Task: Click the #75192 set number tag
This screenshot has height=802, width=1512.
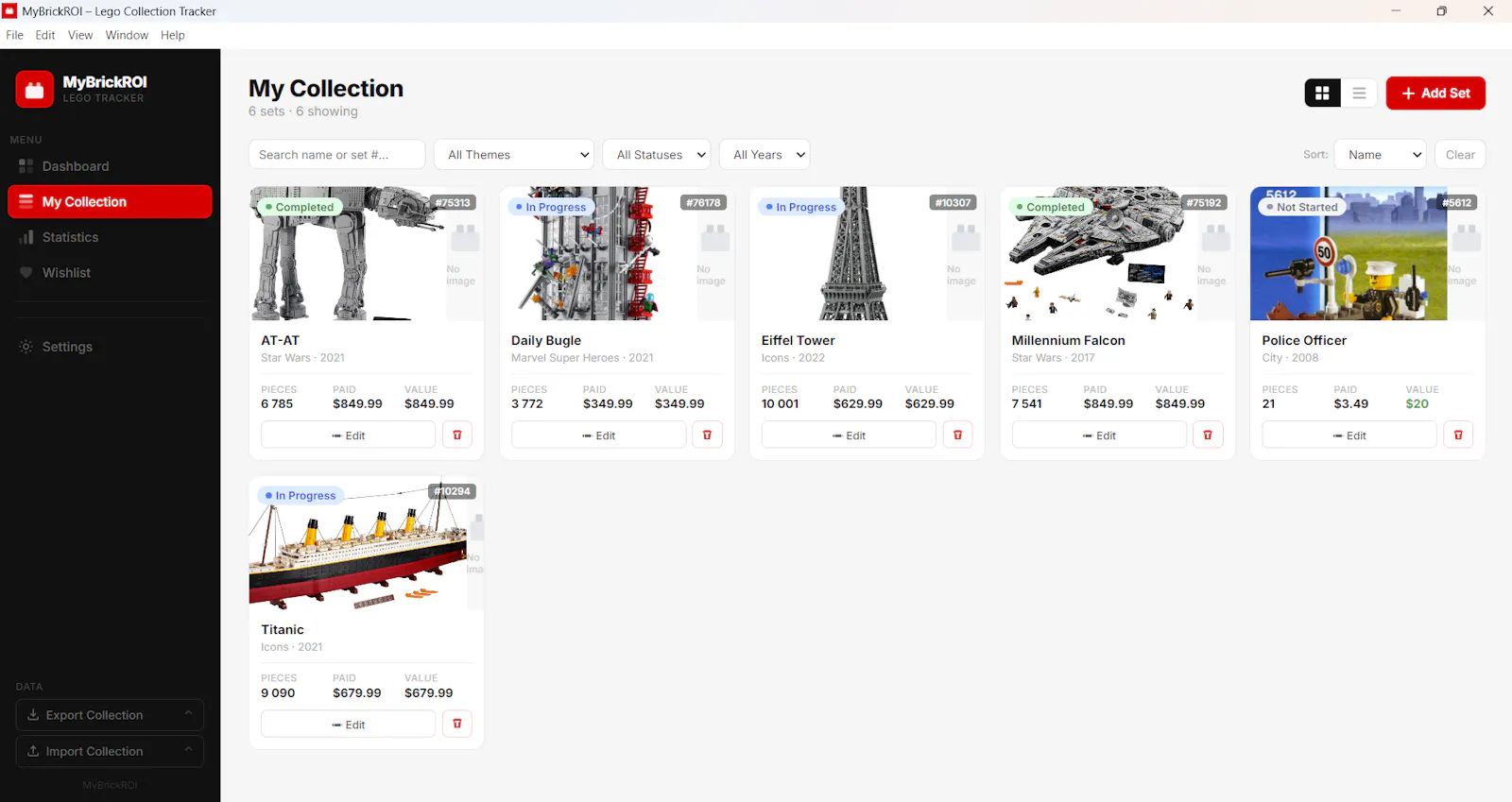Action: 1204,203
